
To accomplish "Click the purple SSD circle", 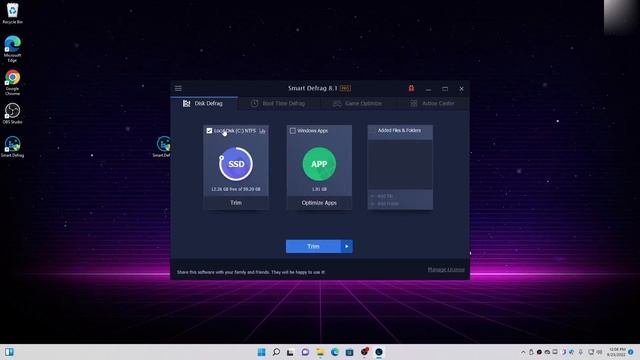I will [x=236, y=164].
